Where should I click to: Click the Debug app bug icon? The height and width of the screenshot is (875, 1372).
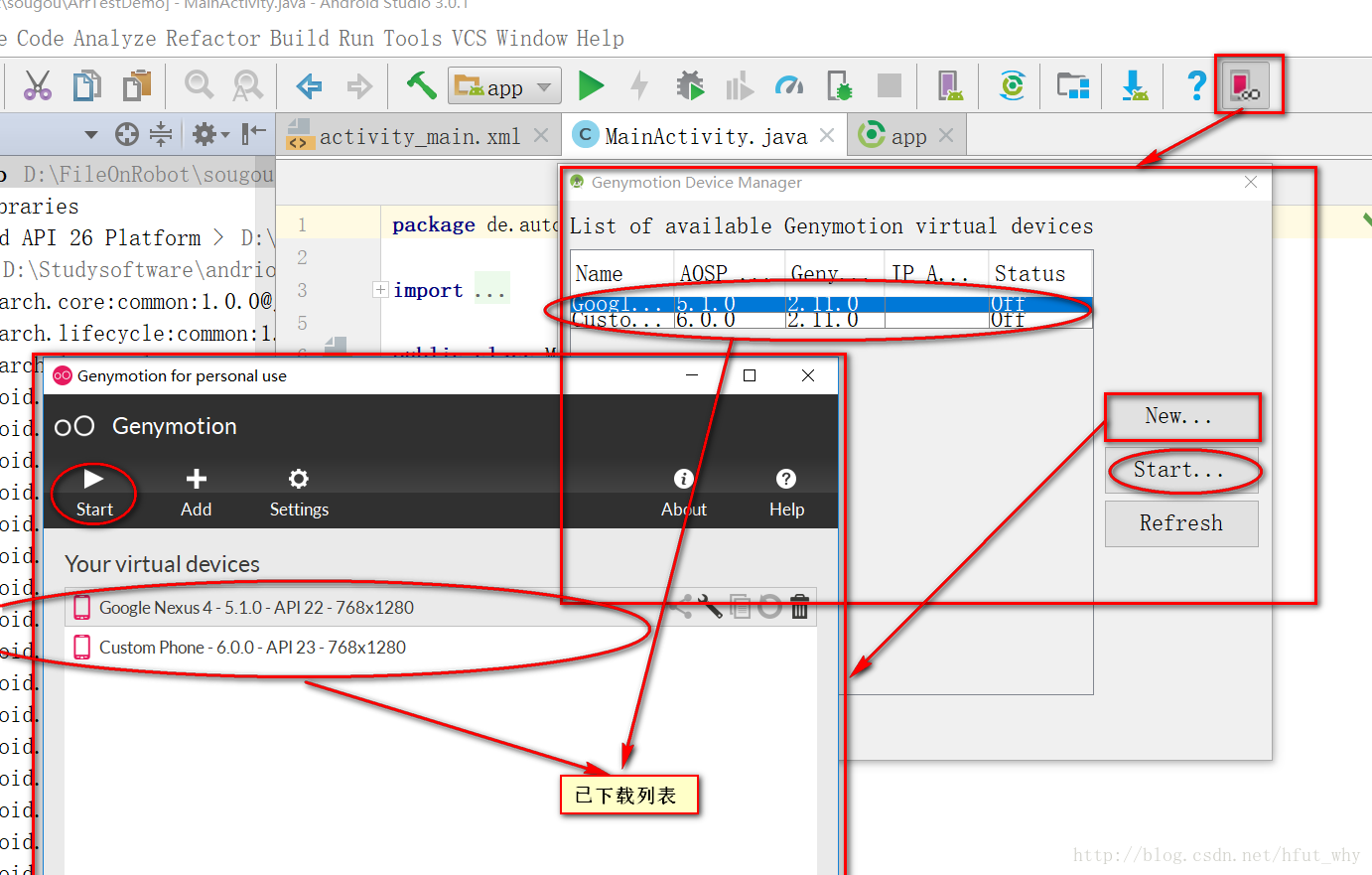(690, 85)
